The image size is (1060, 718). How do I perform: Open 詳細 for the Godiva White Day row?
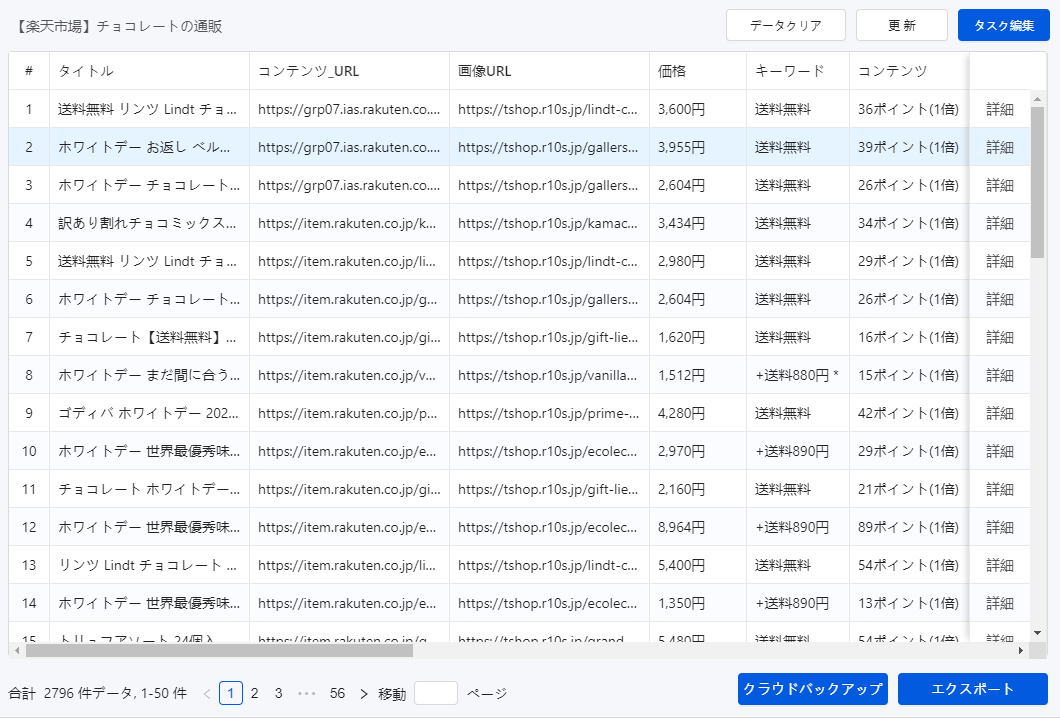(x=1001, y=413)
